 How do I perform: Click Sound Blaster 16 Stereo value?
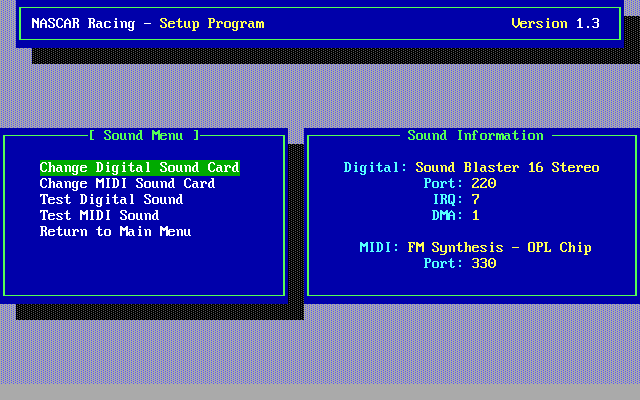coord(507,168)
